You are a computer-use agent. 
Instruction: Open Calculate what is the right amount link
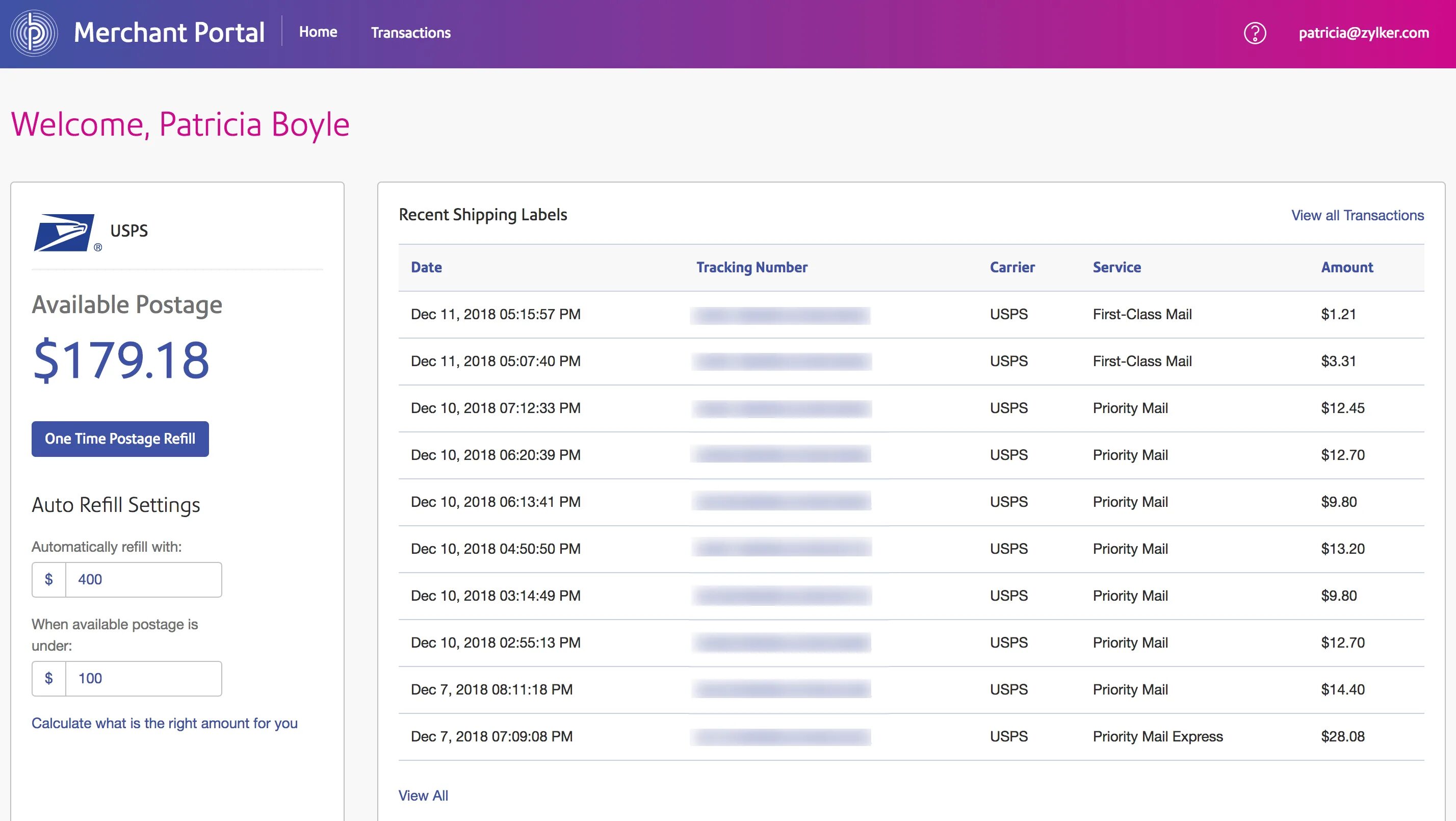pyautogui.click(x=164, y=723)
